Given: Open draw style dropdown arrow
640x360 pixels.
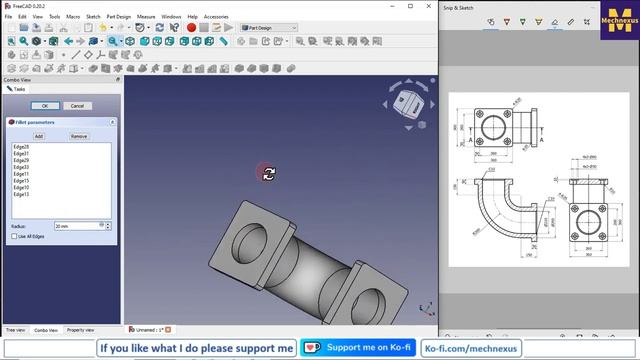Looking at the screenshot, I should pos(45,41).
